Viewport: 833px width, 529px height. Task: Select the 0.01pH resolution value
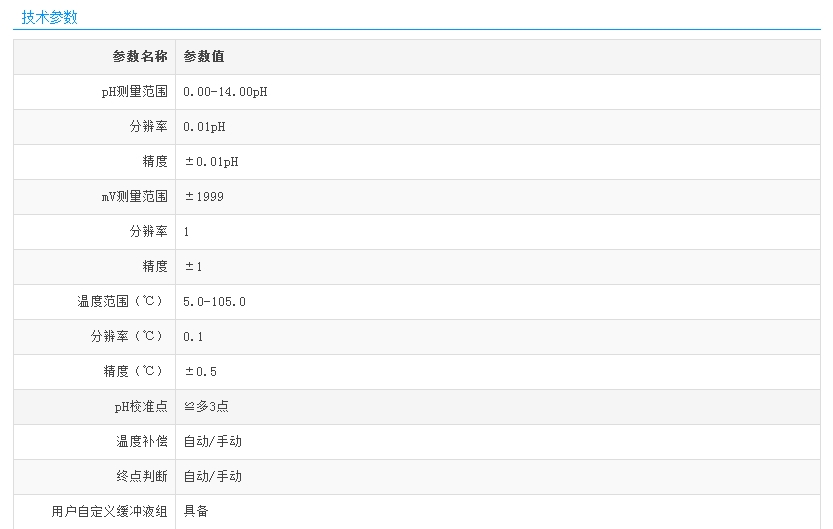coord(204,127)
